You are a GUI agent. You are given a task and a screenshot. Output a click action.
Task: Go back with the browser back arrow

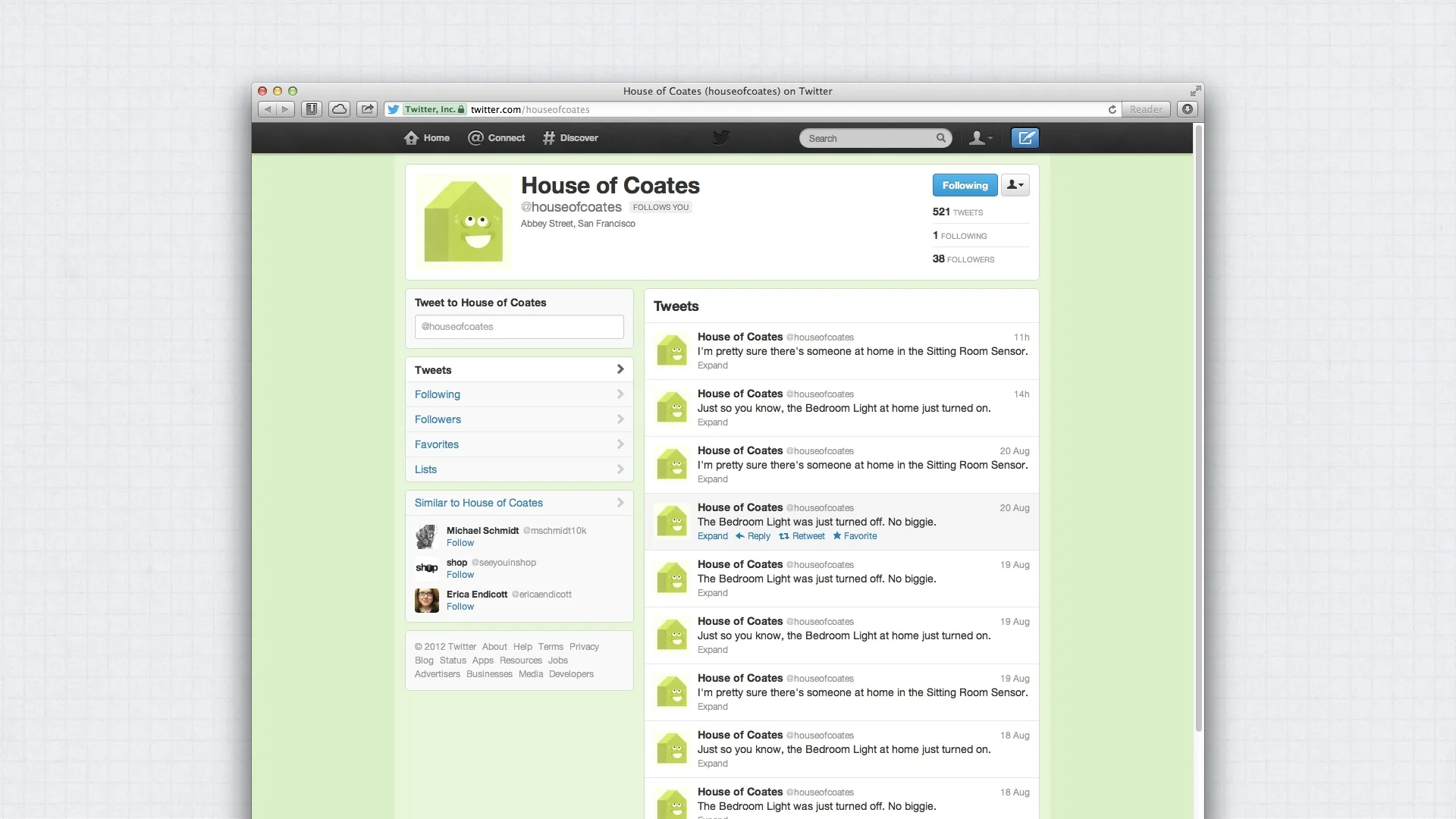tap(268, 109)
